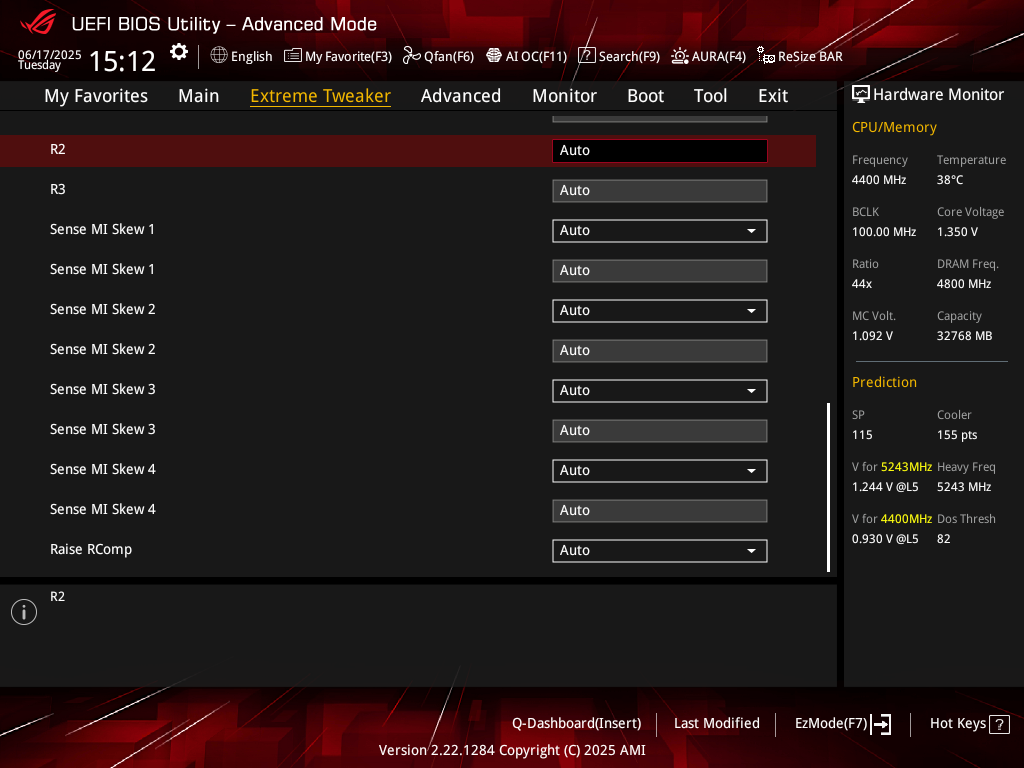Click the DRAM Freq. value 4800 MHz
The height and width of the screenshot is (768, 1024).
tap(964, 284)
